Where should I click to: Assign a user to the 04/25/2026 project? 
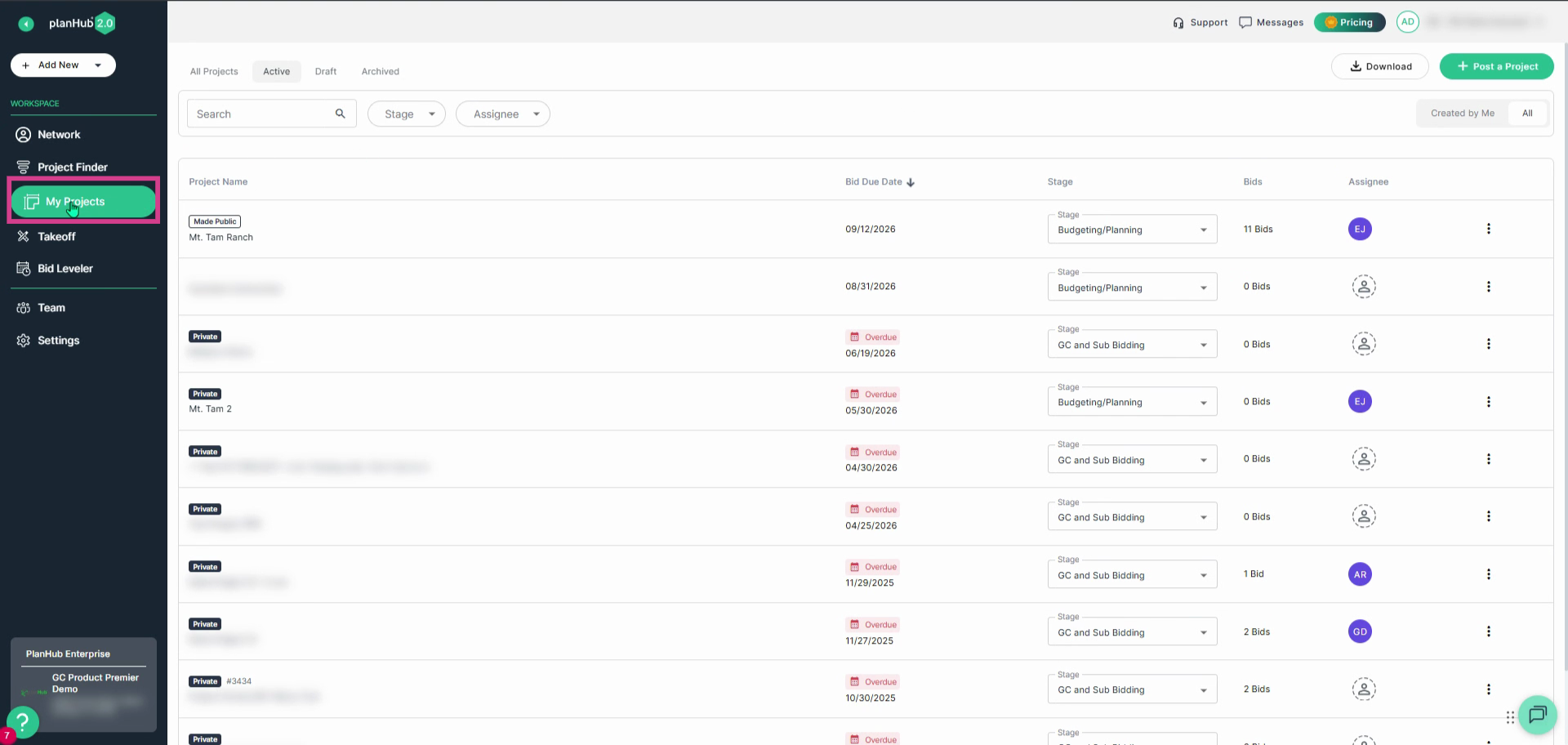point(1364,516)
